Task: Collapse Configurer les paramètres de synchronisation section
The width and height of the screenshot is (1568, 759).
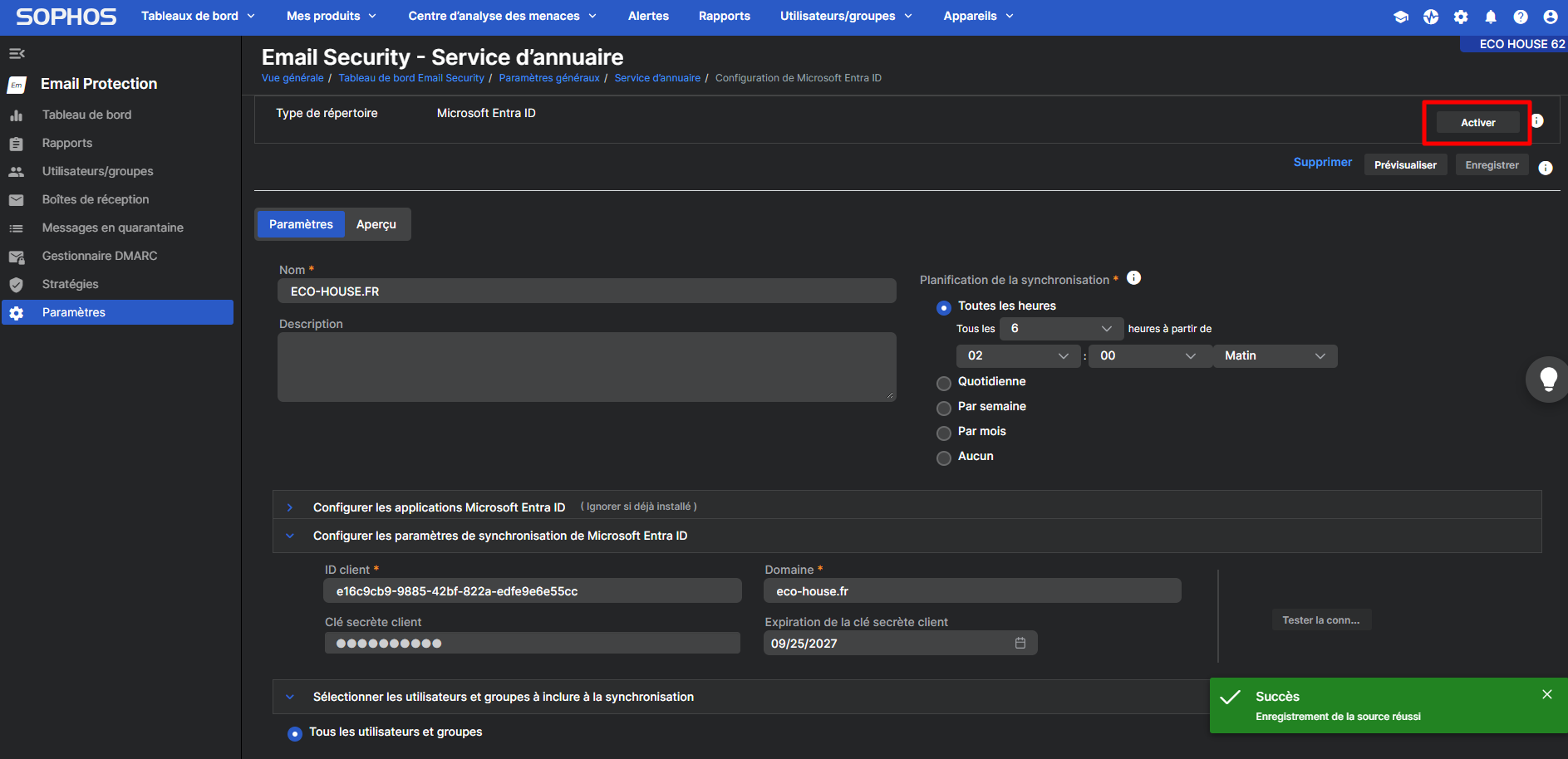Action: pyautogui.click(x=290, y=536)
